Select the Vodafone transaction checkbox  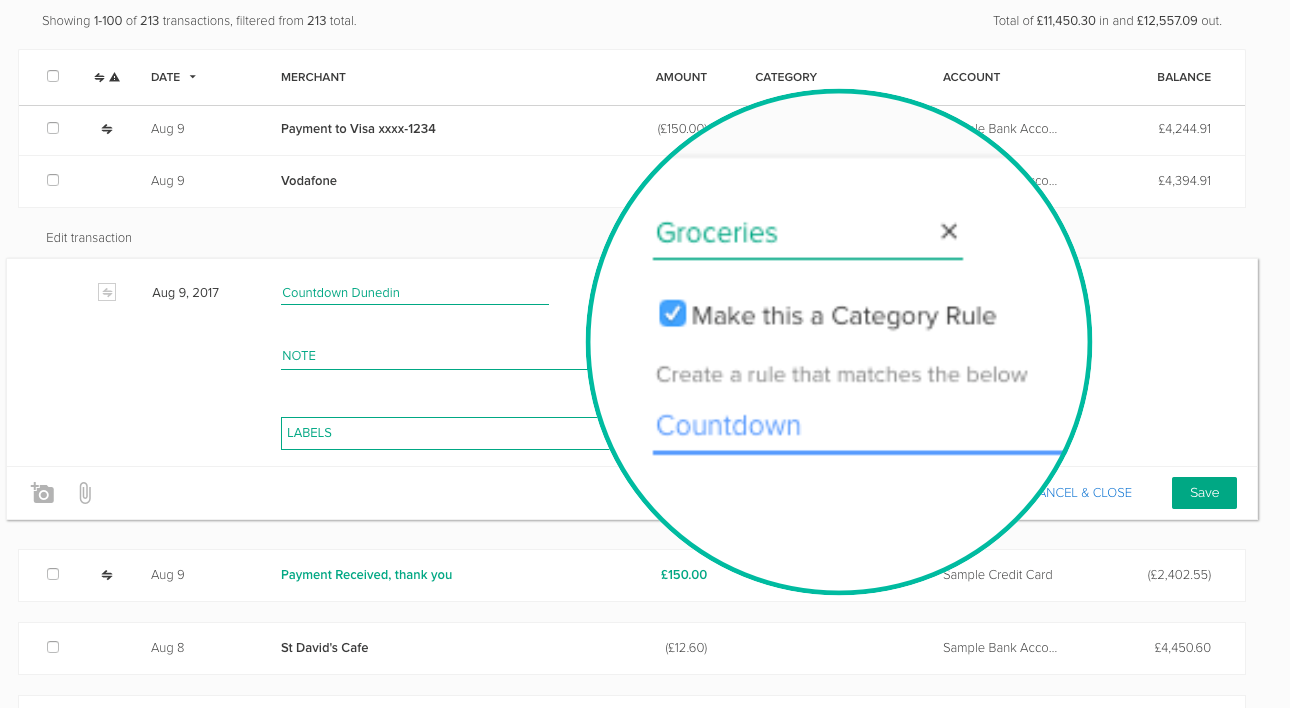point(53,180)
